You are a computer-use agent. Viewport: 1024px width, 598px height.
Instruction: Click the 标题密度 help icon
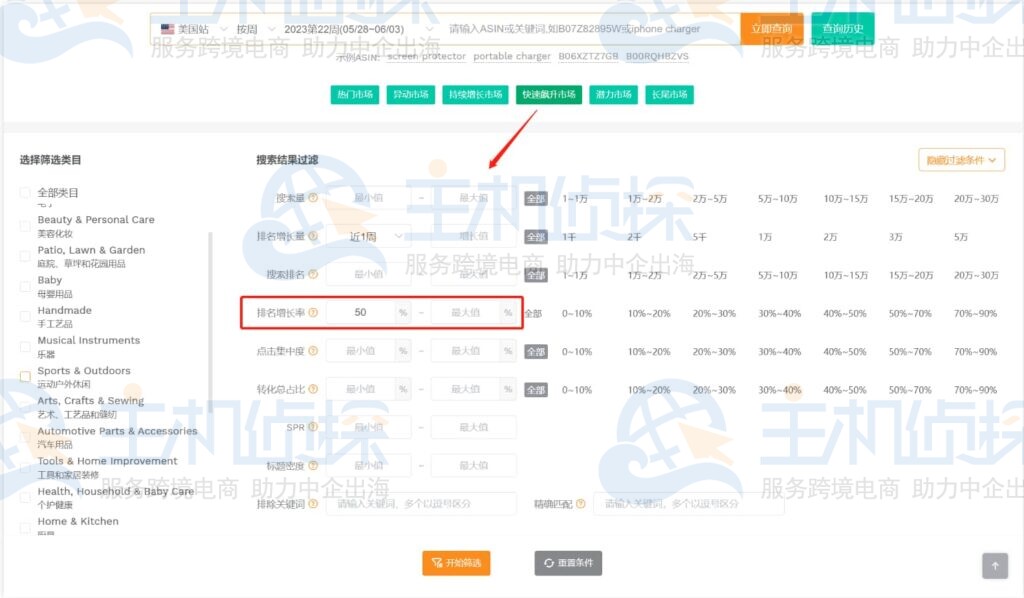coord(312,465)
